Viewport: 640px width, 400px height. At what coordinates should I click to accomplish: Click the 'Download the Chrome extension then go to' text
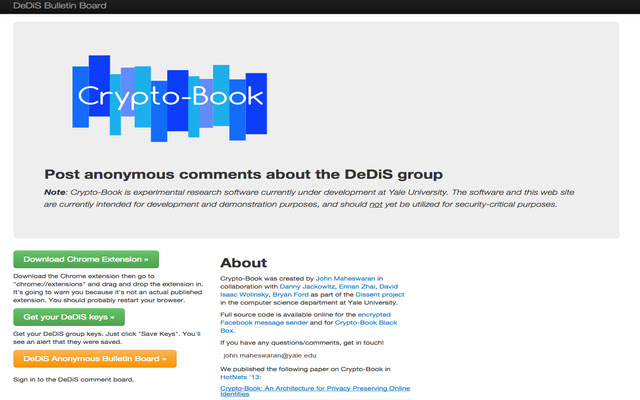84,276
